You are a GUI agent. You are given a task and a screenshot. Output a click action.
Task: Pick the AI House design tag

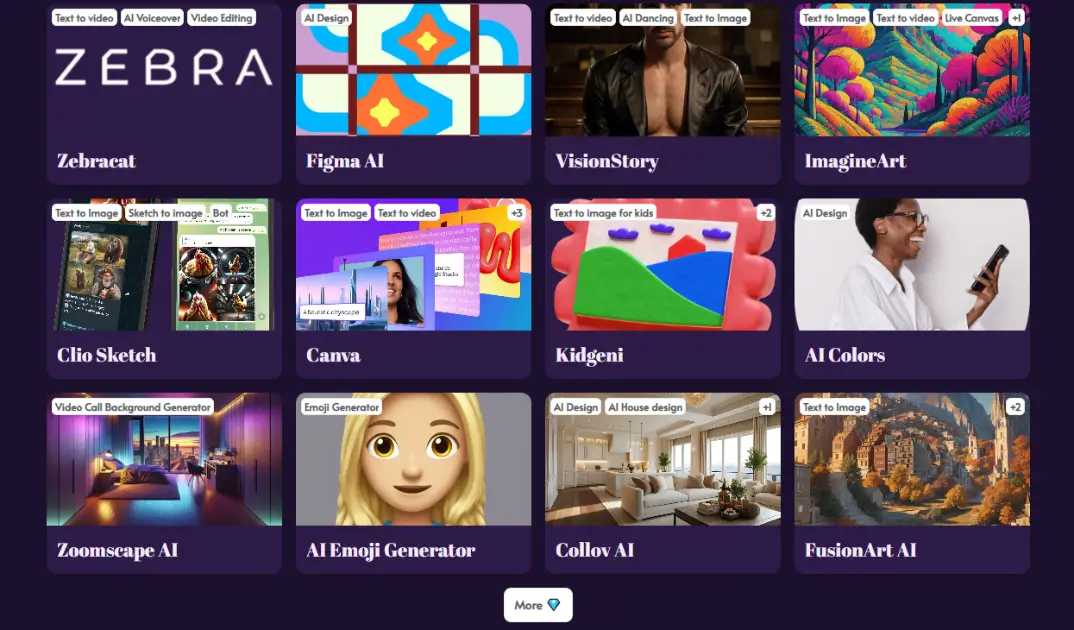click(x=645, y=407)
